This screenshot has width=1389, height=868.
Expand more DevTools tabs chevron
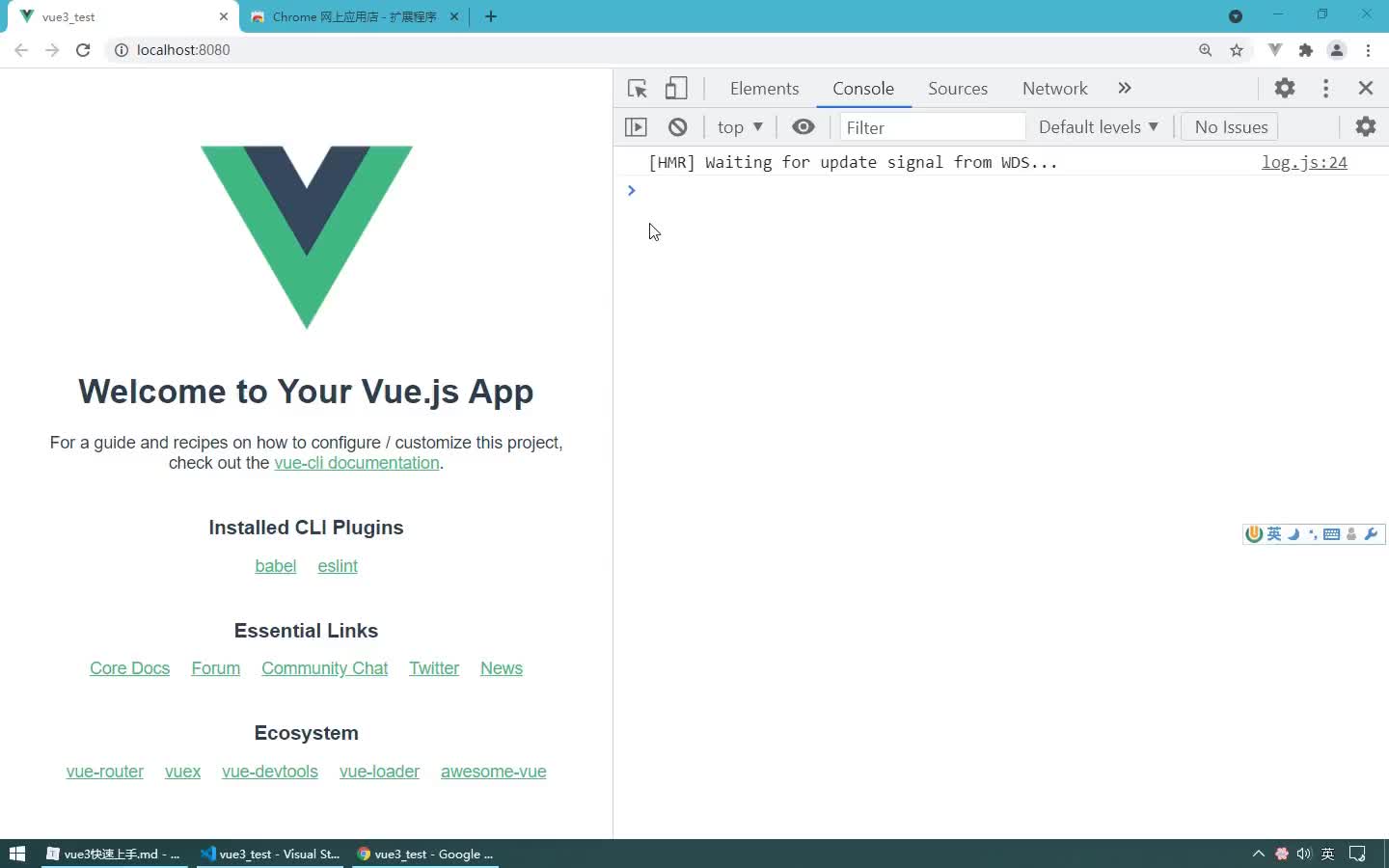[1125, 88]
